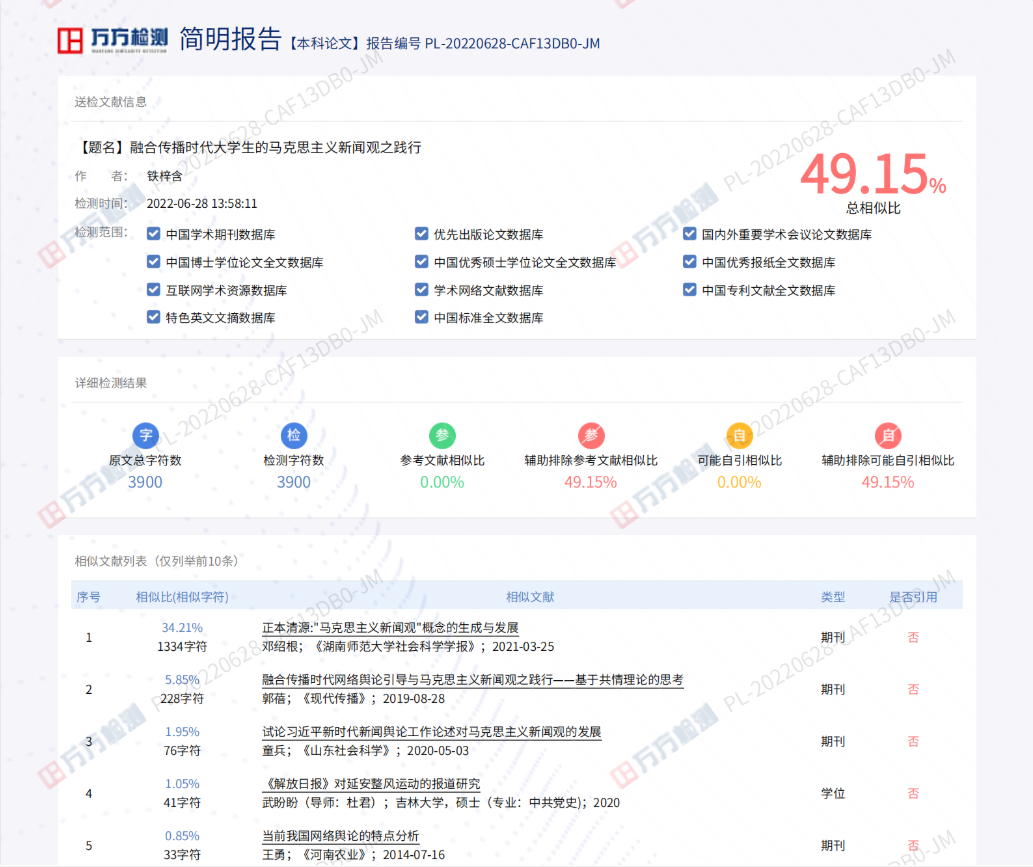Click the 简明报告 page title

point(231,40)
